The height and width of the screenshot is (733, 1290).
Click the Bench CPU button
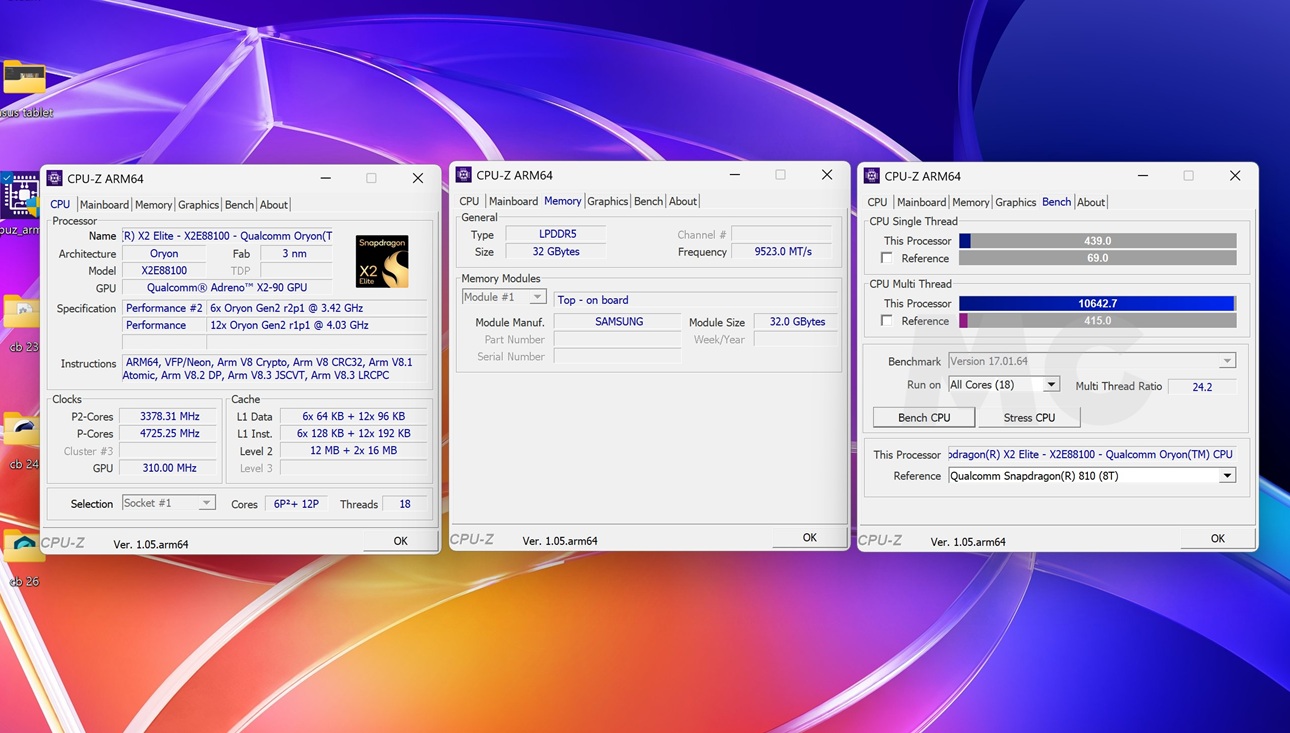924,417
